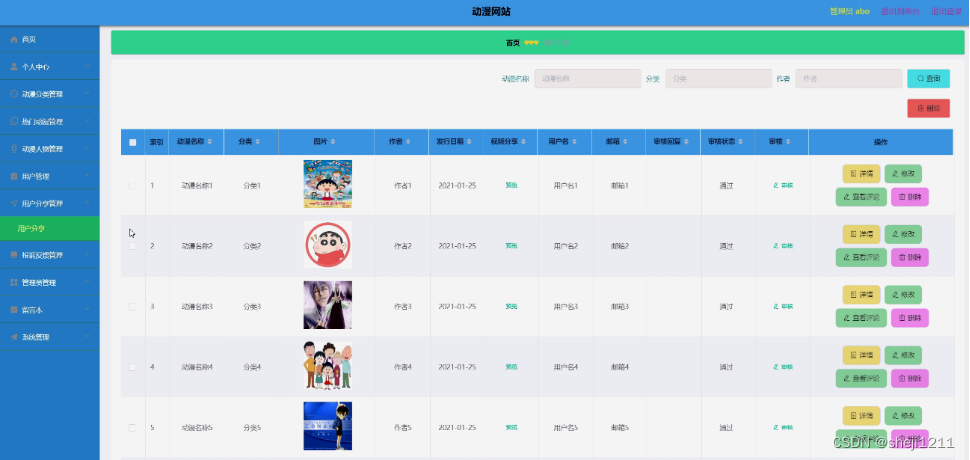Tick the checkbox for row 动漫名称1
Screen dimensions: 970x460
pyautogui.click(x=132, y=185)
